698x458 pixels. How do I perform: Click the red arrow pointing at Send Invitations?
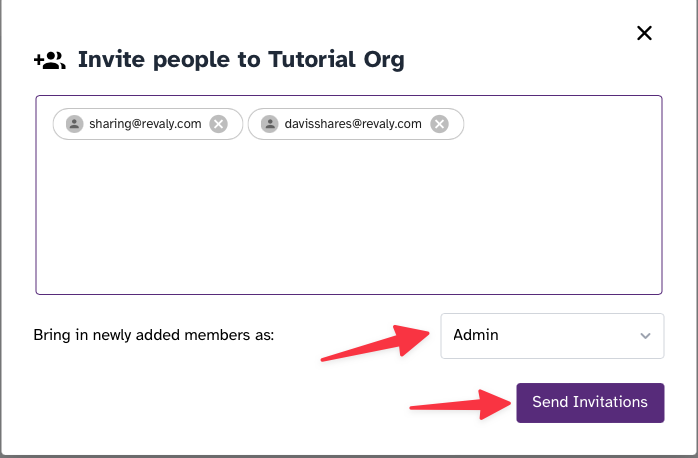(460, 404)
